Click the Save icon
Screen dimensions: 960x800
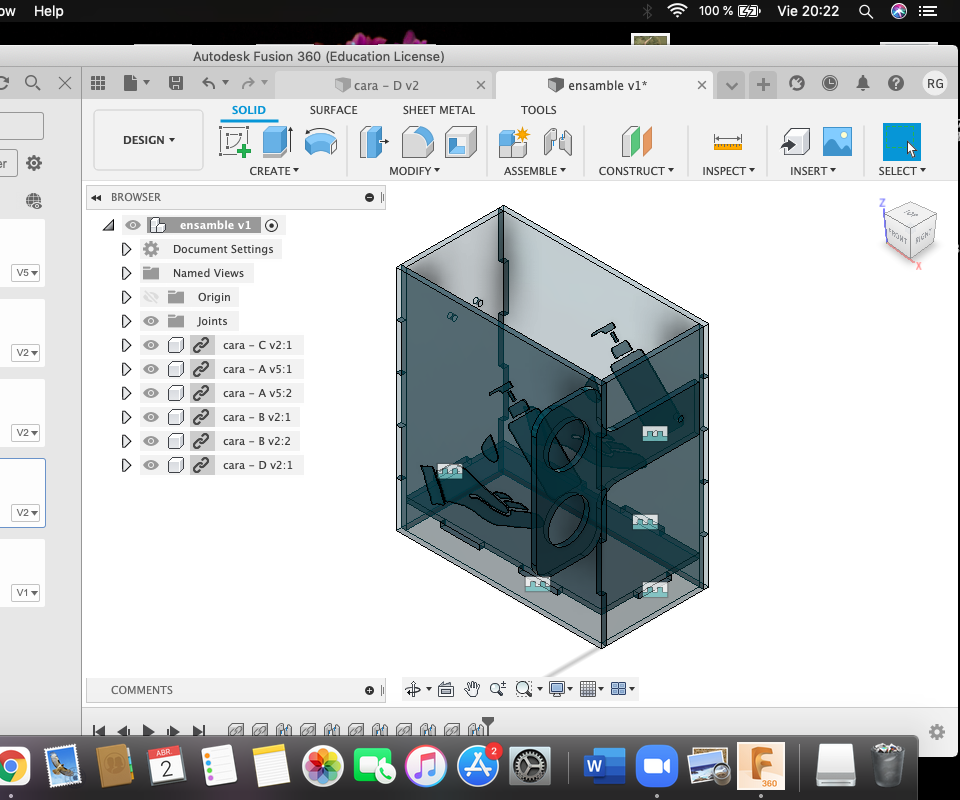point(176,83)
